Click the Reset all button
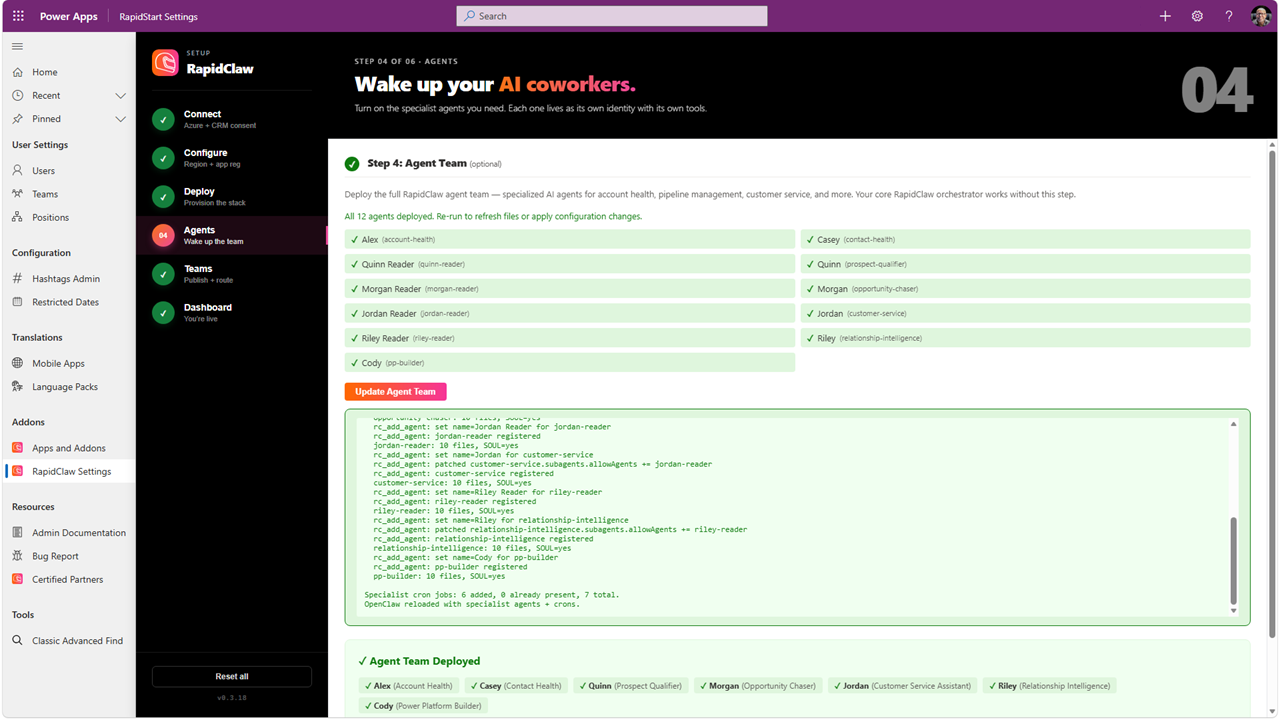Viewport: 1280px width, 720px height. click(232, 677)
